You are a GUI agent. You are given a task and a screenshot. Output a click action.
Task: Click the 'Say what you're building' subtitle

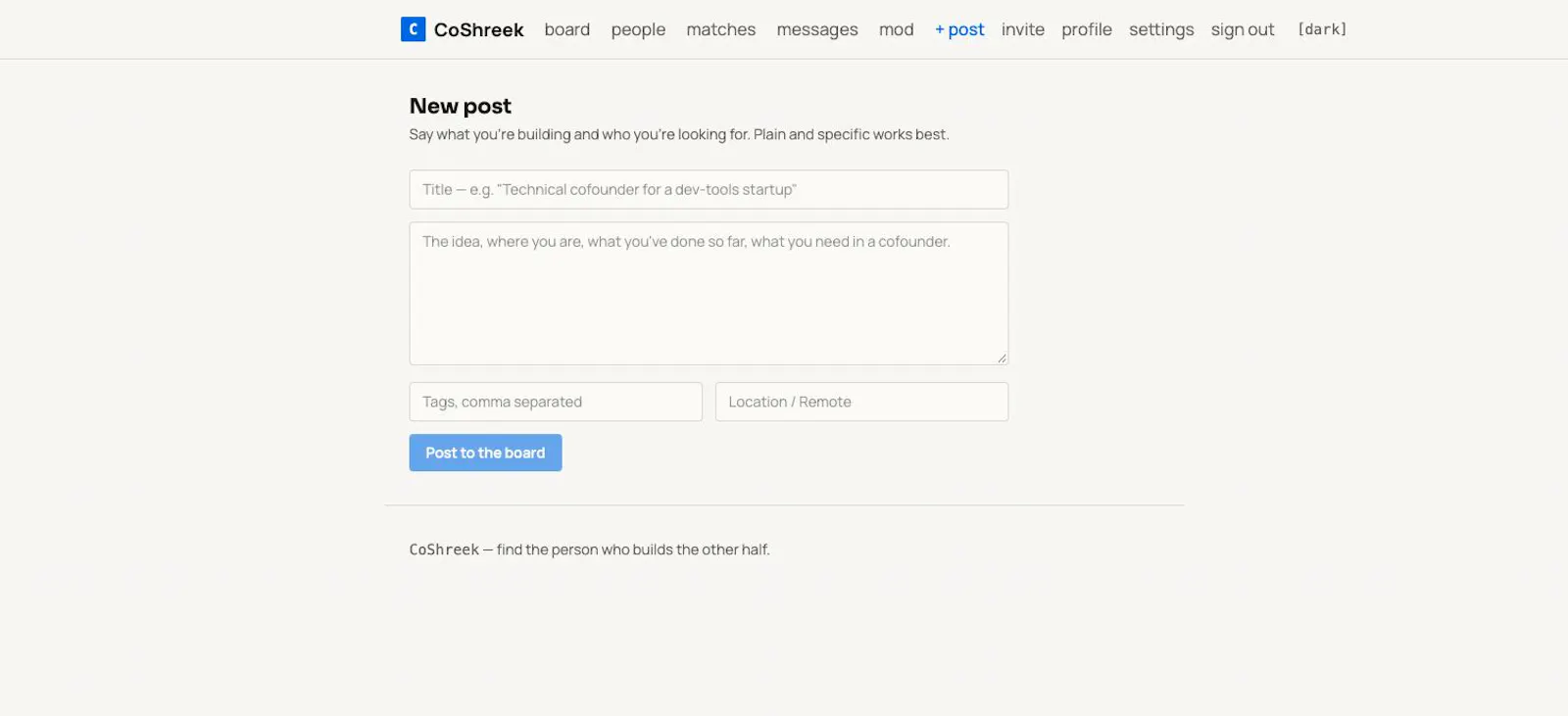point(679,134)
